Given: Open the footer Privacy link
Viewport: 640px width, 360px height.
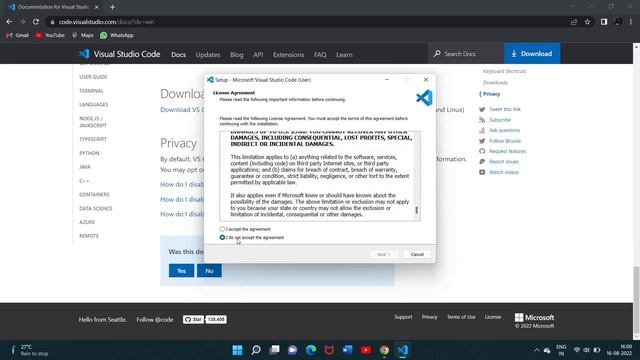Looking at the screenshot, I should (x=429, y=317).
